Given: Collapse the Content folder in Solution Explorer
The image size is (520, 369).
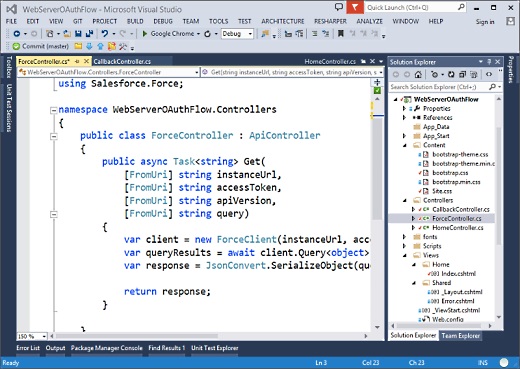Looking at the screenshot, I should click(x=405, y=145).
